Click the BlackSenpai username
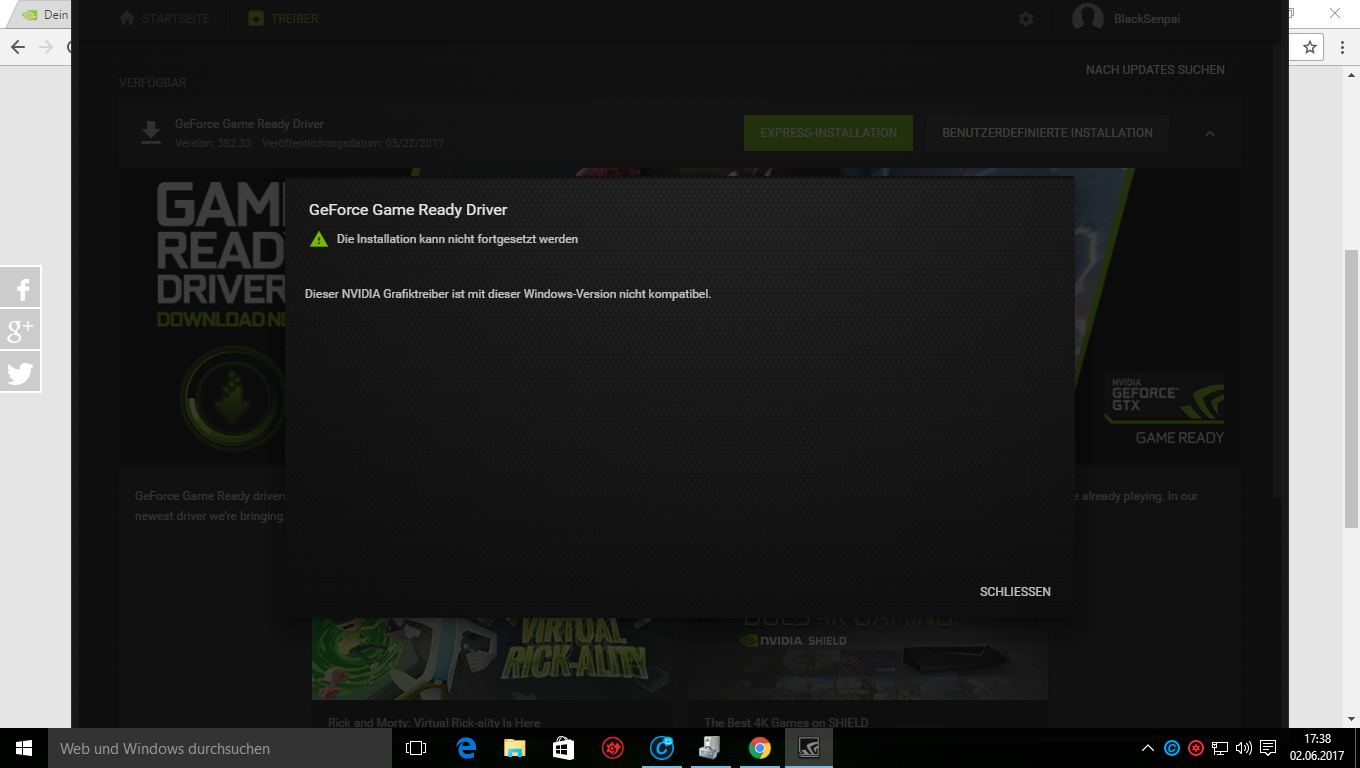Viewport: 1360px width, 768px height. coord(1147,19)
